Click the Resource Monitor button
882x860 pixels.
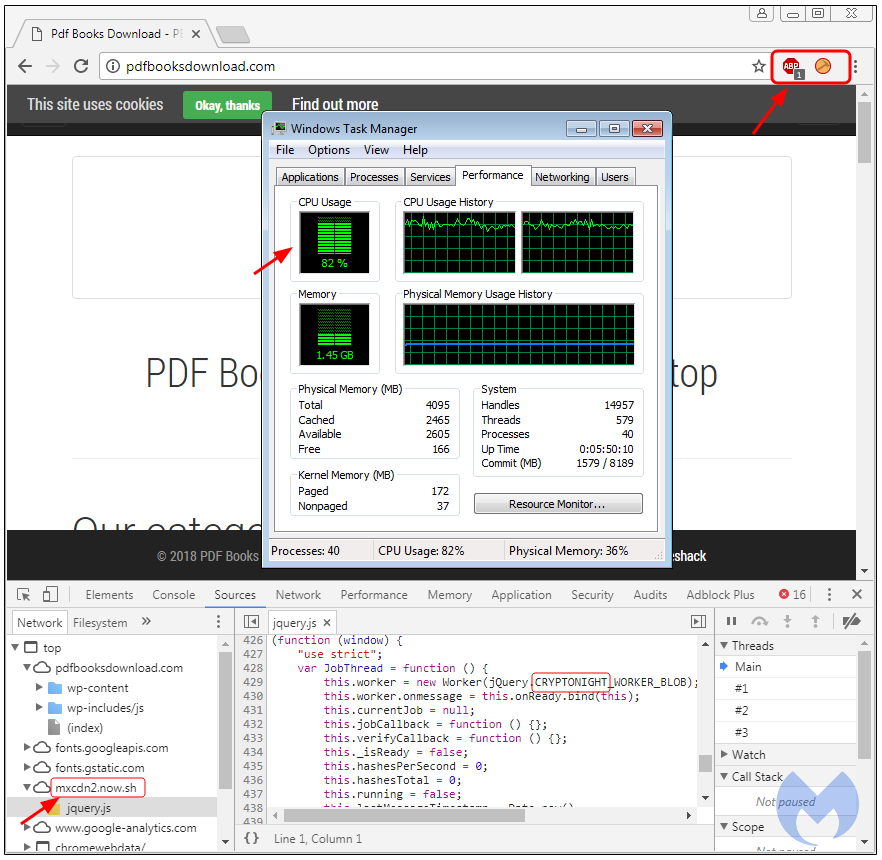558,504
